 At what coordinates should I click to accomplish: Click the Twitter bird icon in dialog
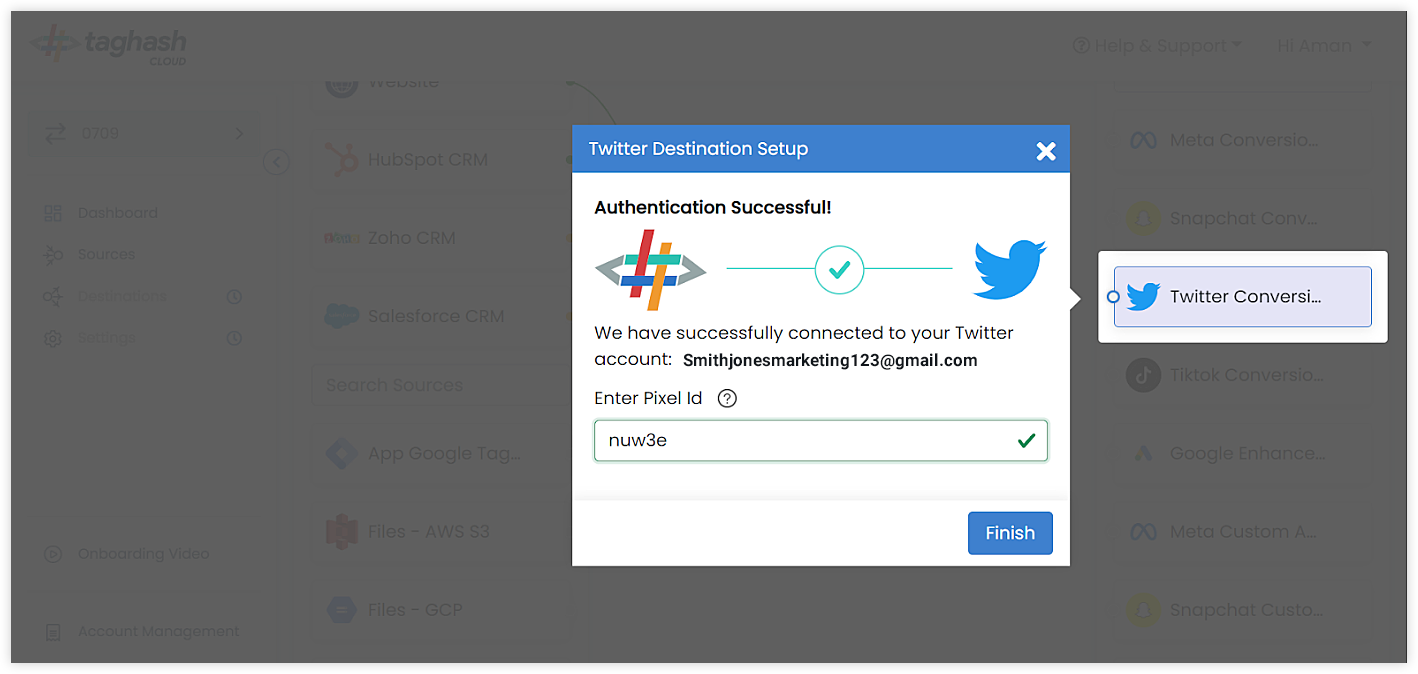click(1009, 268)
